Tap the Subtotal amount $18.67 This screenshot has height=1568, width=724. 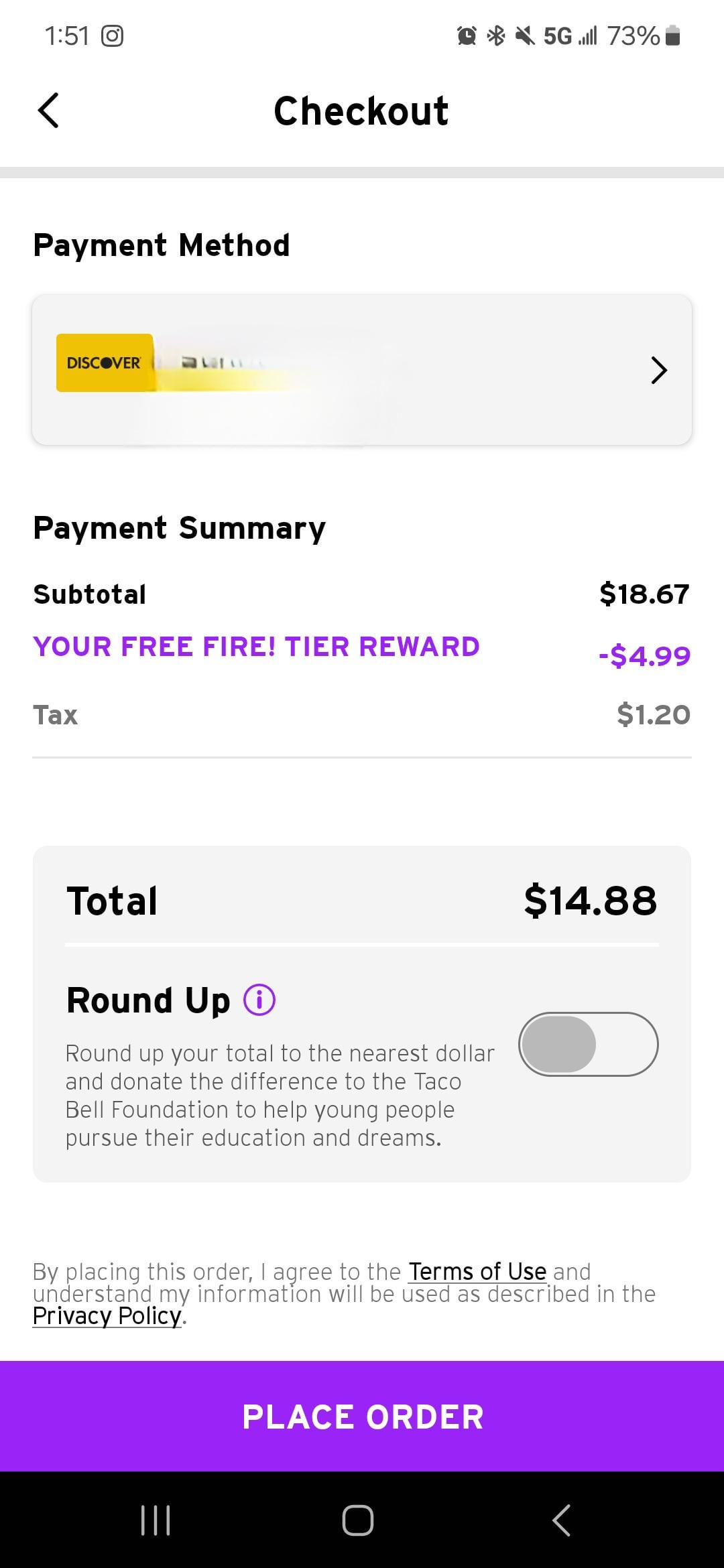(x=644, y=594)
